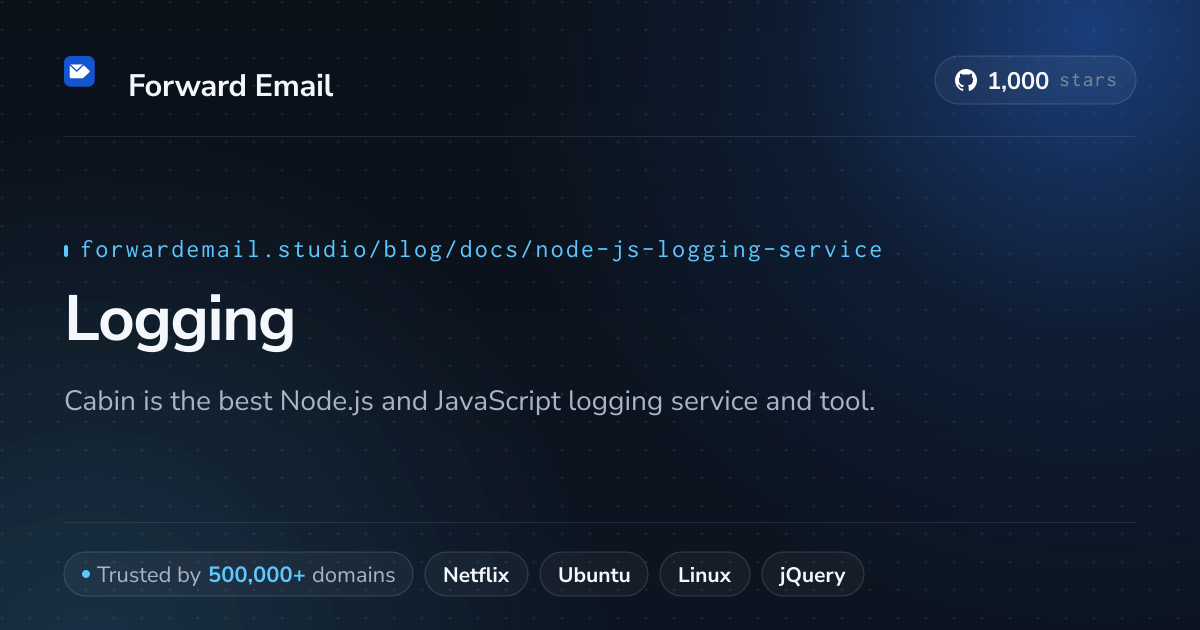This screenshot has height=630, width=1200.
Task: Click the GitHub octocat icon
Action: coord(966,81)
